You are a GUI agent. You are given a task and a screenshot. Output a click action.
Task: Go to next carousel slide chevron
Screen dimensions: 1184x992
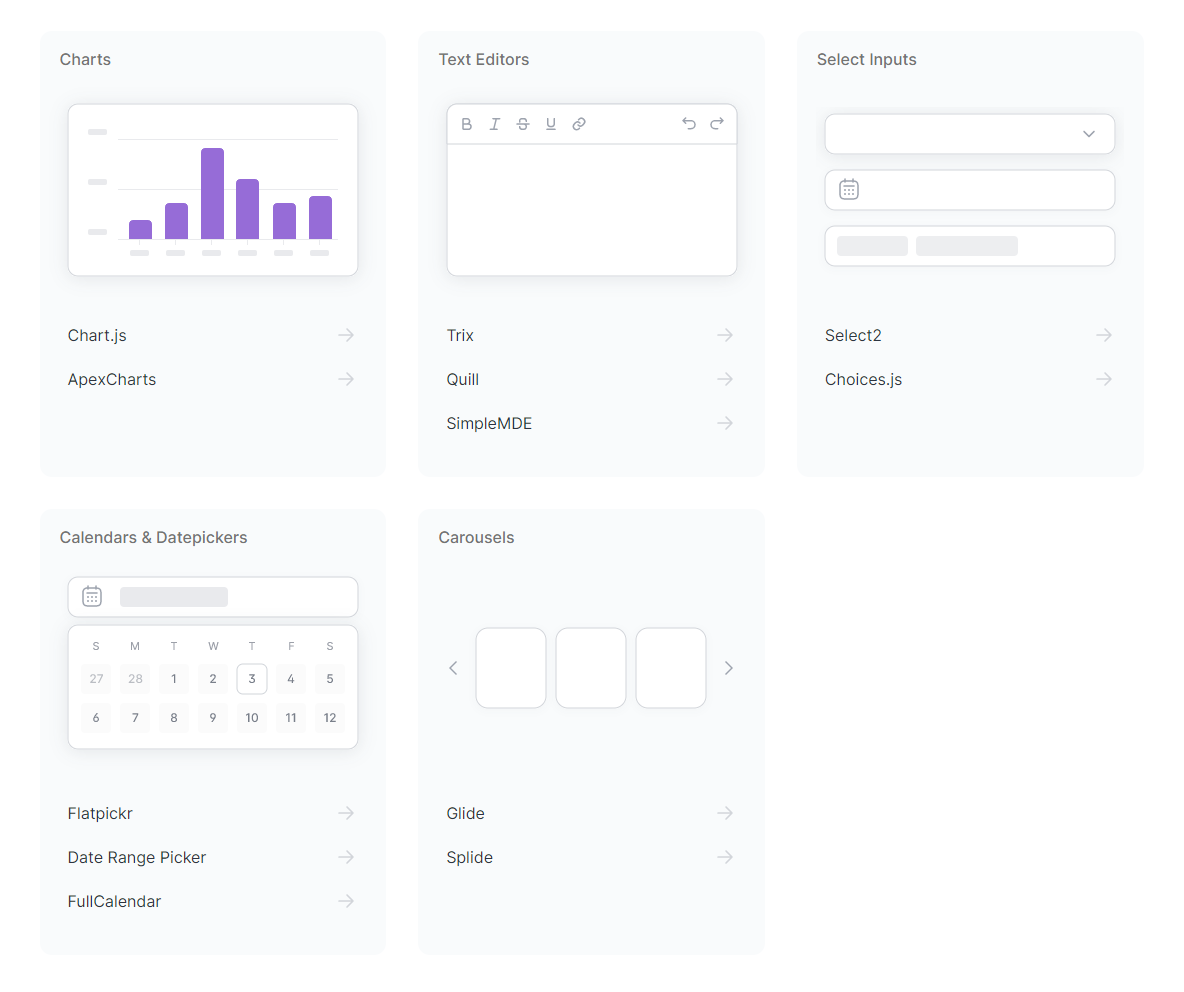[x=729, y=668]
